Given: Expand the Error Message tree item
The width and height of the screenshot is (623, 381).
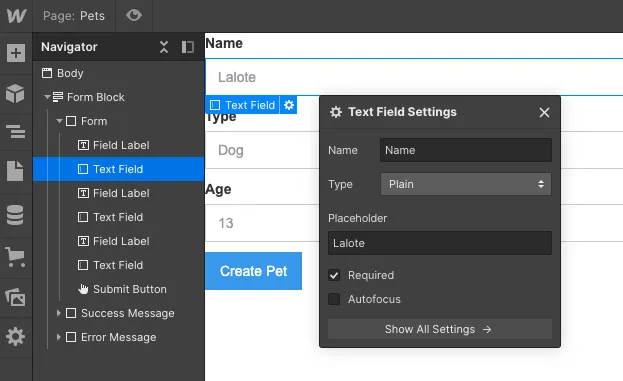Looking at the screenshot, I should tap(59, 337).
